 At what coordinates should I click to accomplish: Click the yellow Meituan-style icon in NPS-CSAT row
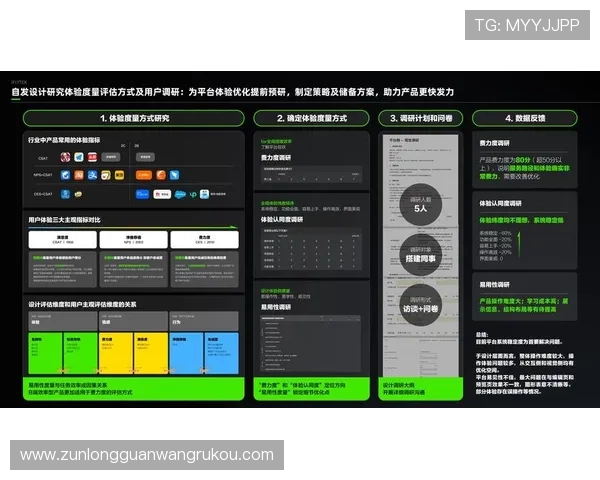point(119,175)
